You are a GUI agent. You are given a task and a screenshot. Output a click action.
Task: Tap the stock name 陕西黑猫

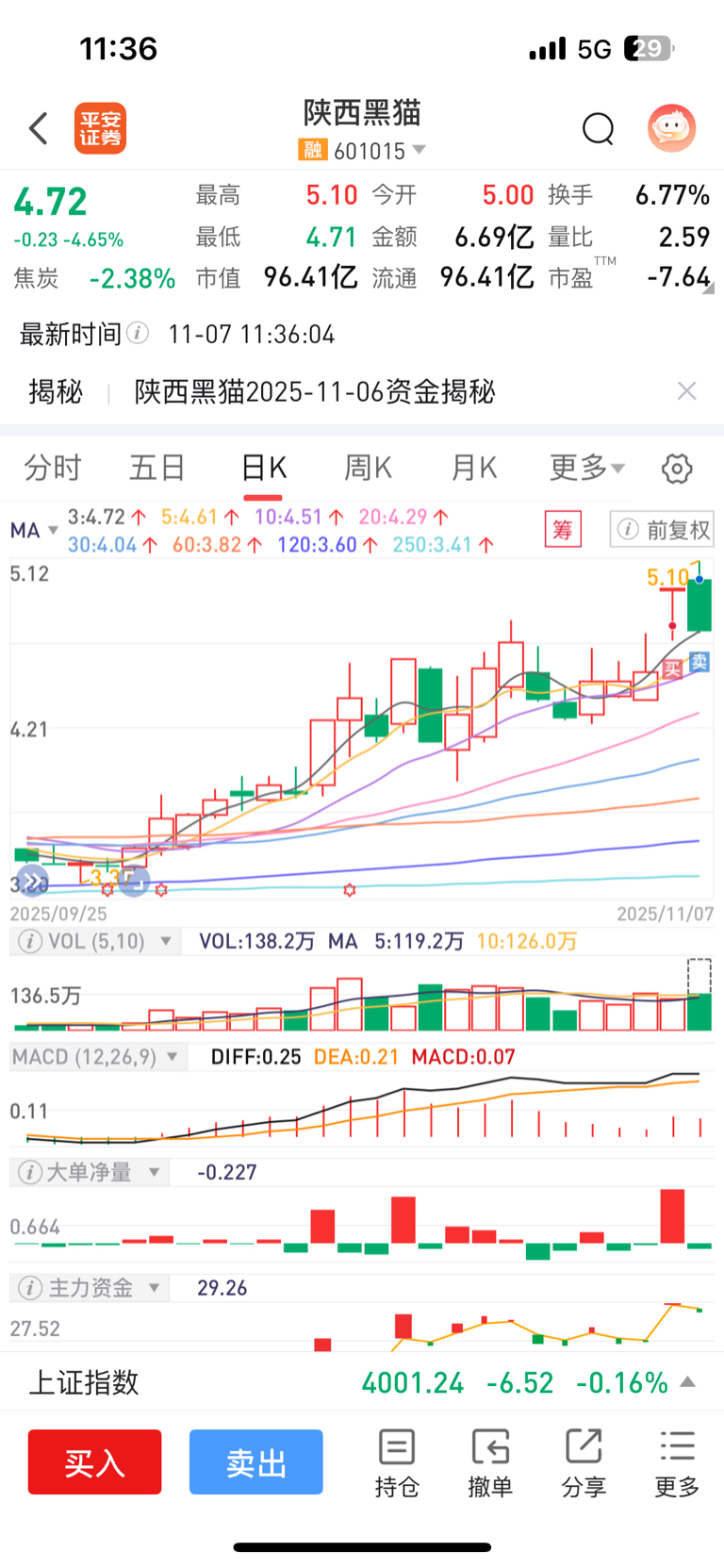(362, 113)
